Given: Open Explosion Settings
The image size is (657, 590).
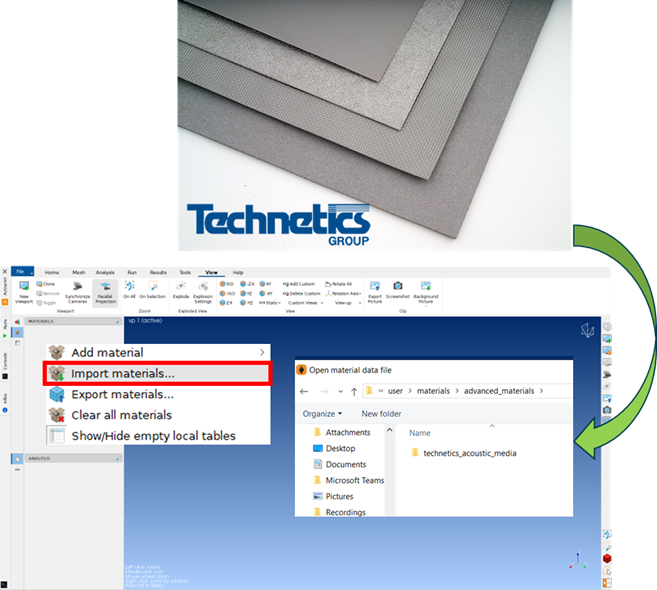Looking at the screenshot, I should [x=204, y=289].
